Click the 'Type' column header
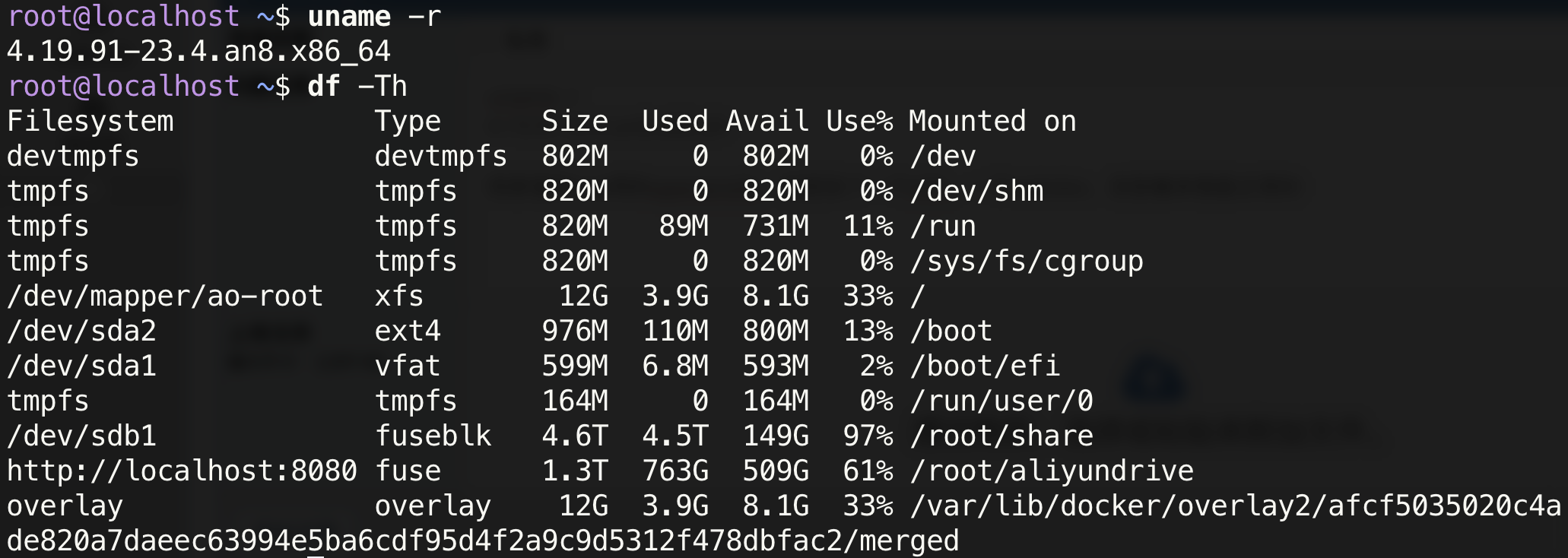The width and height of the screenshot is (1568, 558). pyautogui.click(x=408, y=121)
